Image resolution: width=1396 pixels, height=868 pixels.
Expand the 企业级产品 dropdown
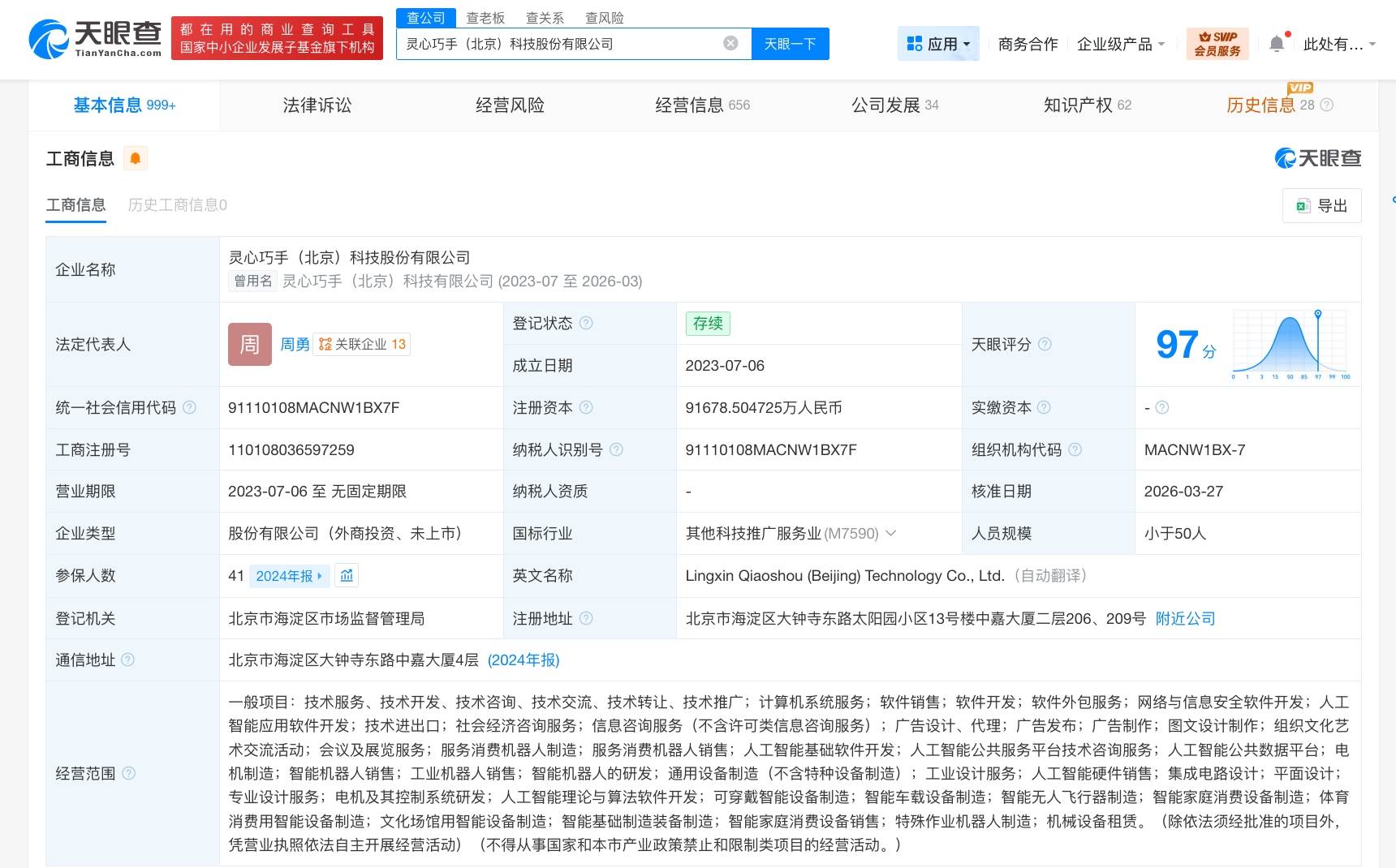pyautogui.click(x=1120, y=44)
